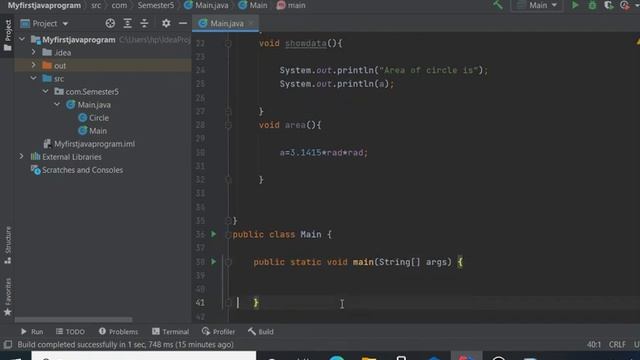Click the line:column 40:1 indicator
Image resolution: width=640 pixels, height=360 pixels.
593,344
